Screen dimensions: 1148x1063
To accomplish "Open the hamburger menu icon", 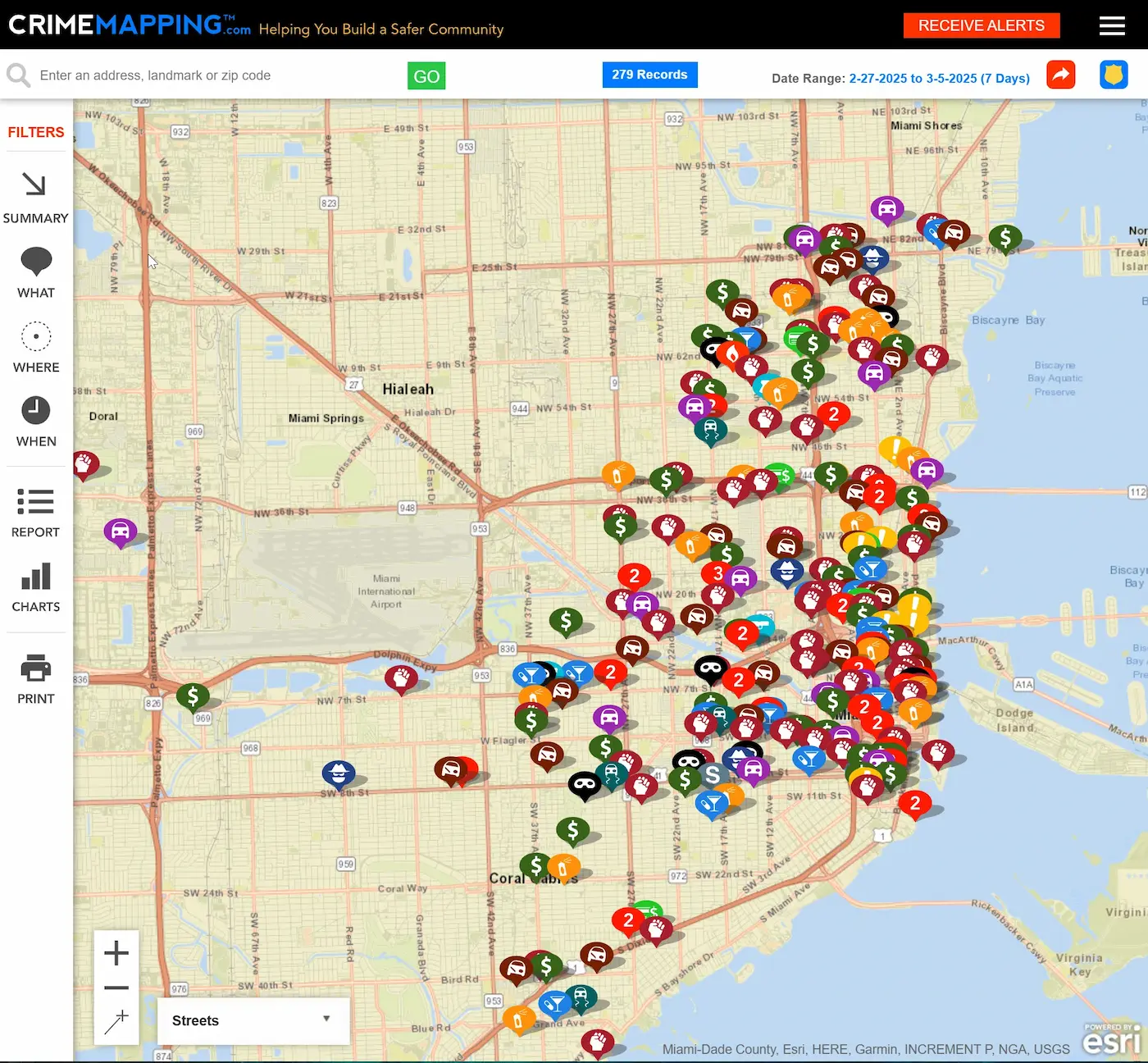I will [x=1111, y=26].
